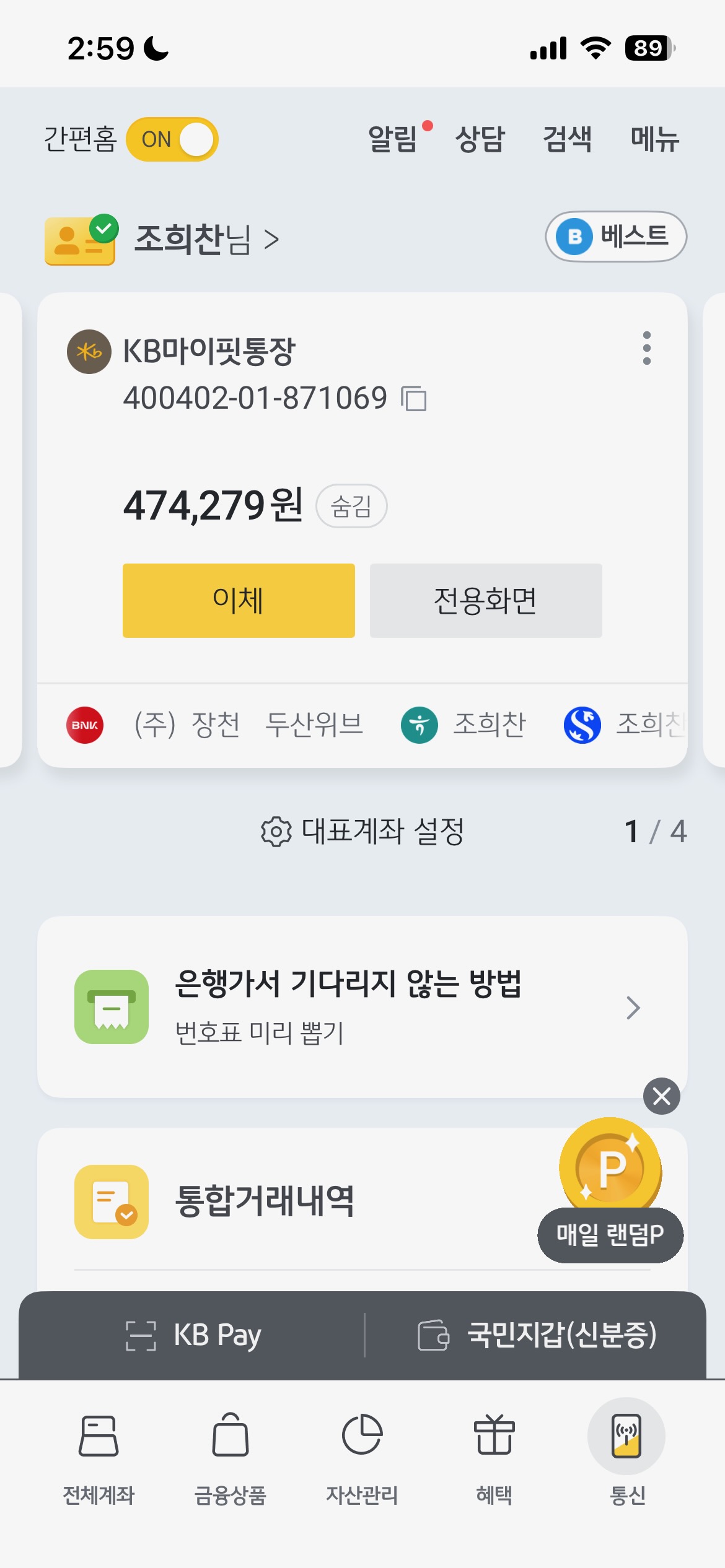Select the Shinhan bank recent recipient
This screenshot has height=1568, width=725.
tap(582, 725)
